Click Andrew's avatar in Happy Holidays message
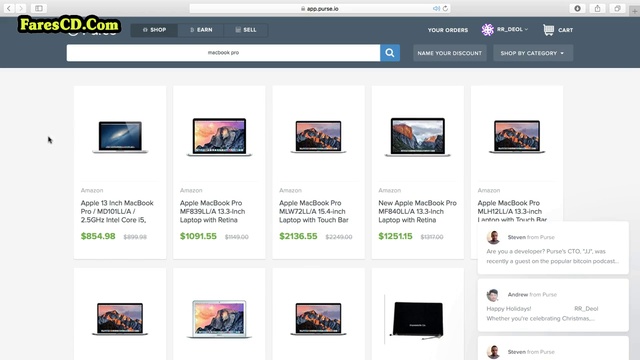Screen dimensions: 640x360 (493, 294)
